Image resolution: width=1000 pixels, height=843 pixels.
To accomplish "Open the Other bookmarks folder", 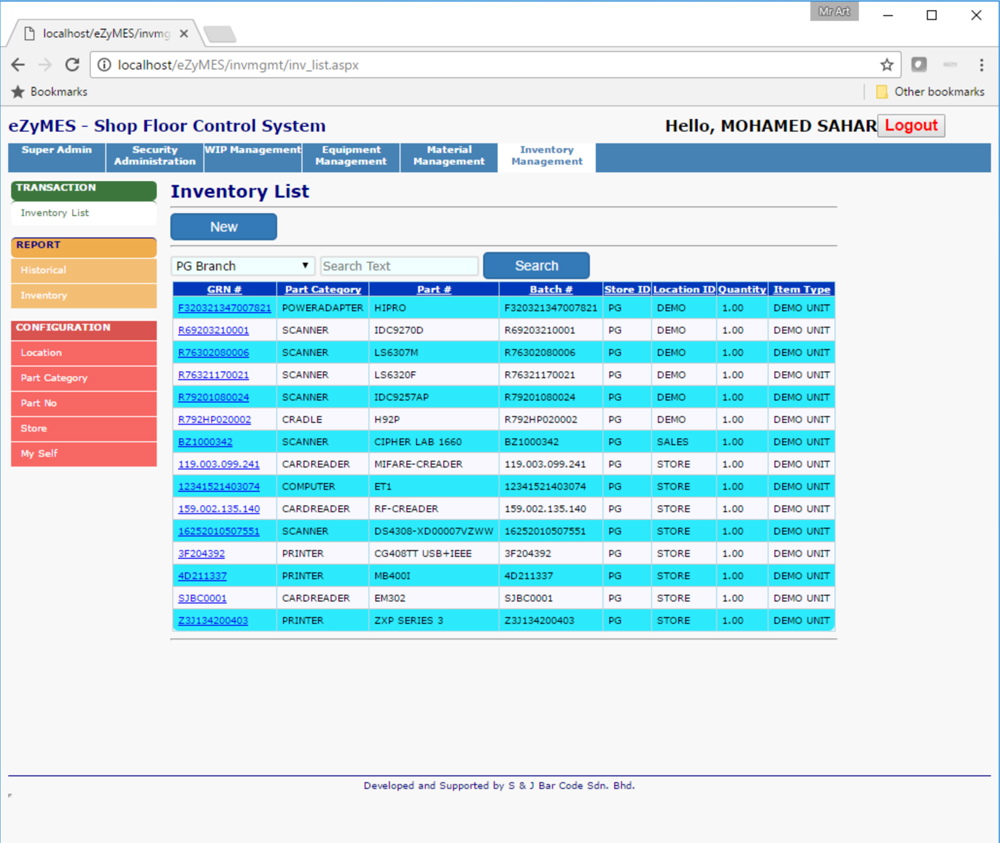I will point(929,92).
